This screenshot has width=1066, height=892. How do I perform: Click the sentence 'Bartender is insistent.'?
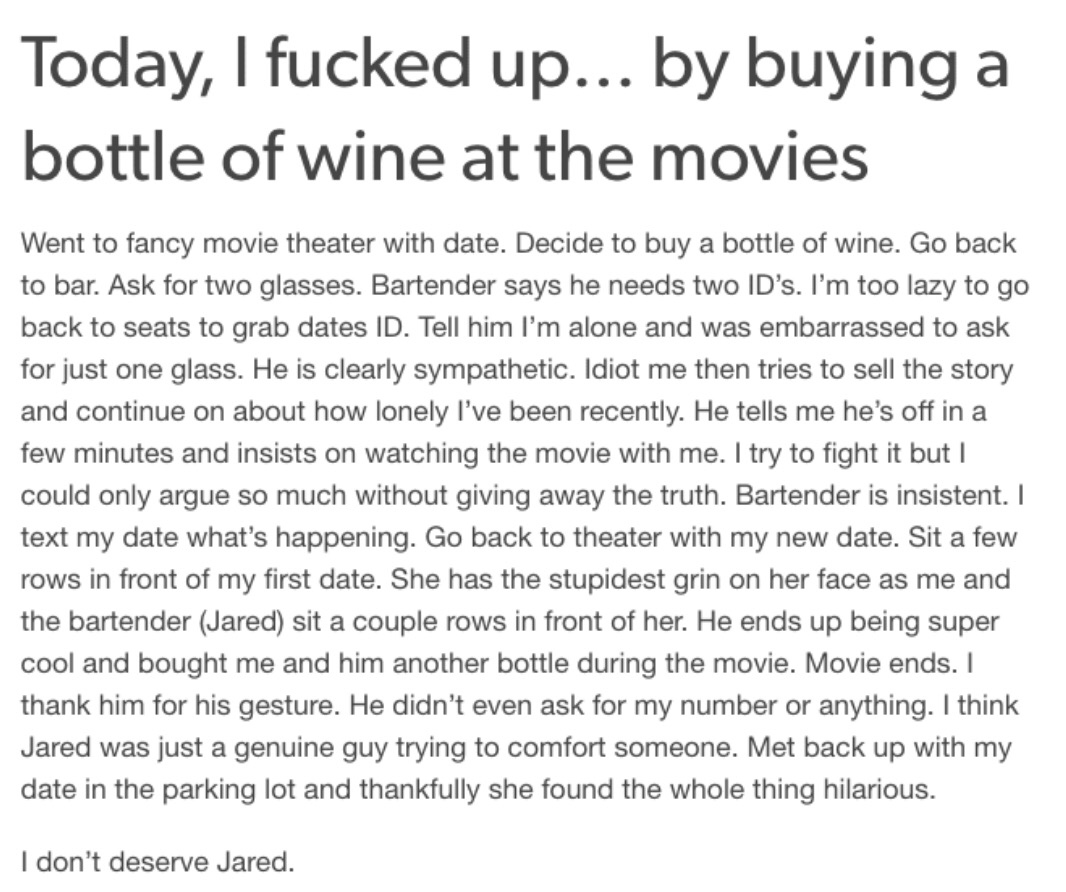[x=872, y=496]
